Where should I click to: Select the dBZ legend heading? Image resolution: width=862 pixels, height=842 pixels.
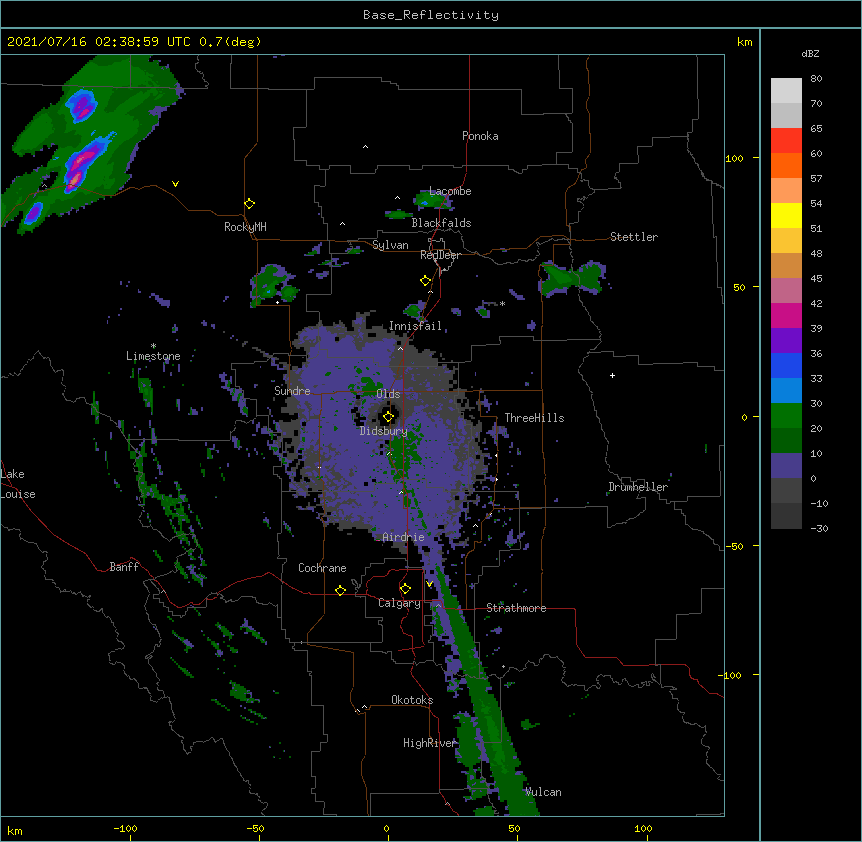pyautogui.click(x=810, y=53)
